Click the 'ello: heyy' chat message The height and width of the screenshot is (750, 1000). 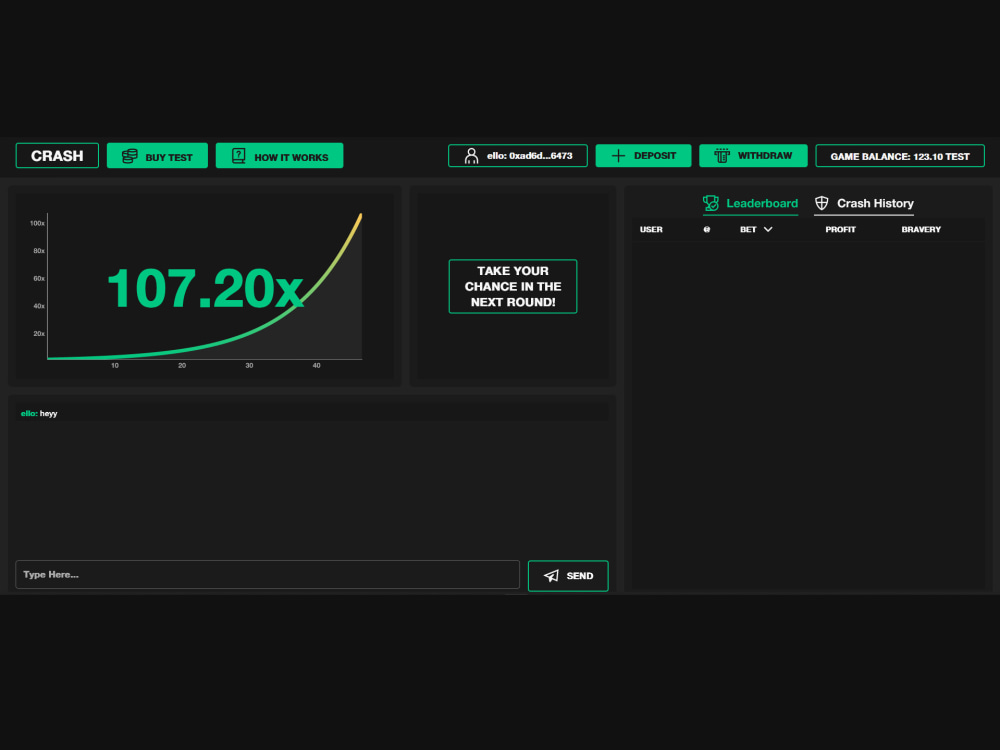tap(39, 413)
